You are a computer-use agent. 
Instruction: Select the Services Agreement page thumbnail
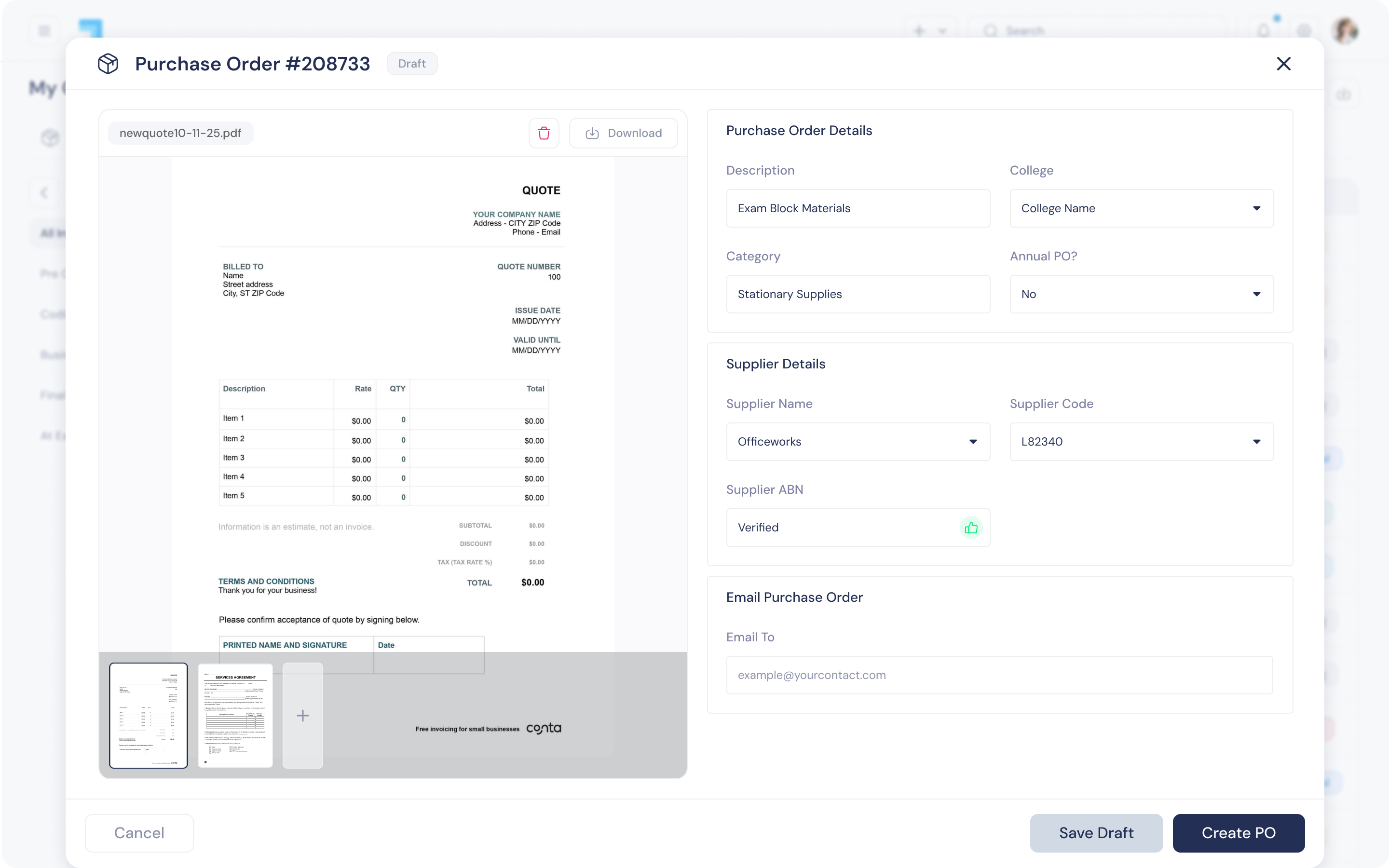(x=235, y=715)
